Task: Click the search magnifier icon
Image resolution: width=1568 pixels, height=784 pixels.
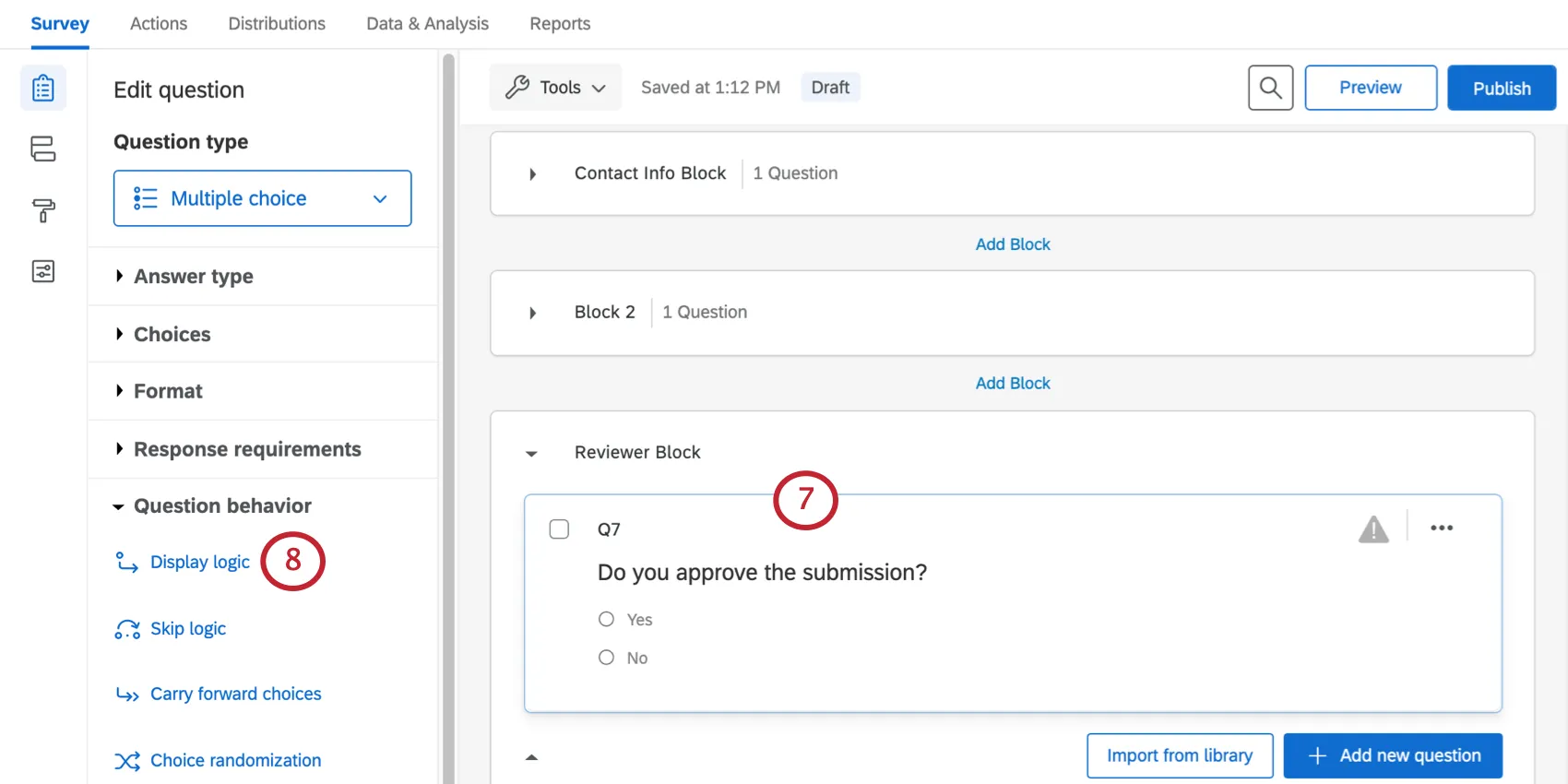Action: pyautogui.click(x=1270, y=88)
